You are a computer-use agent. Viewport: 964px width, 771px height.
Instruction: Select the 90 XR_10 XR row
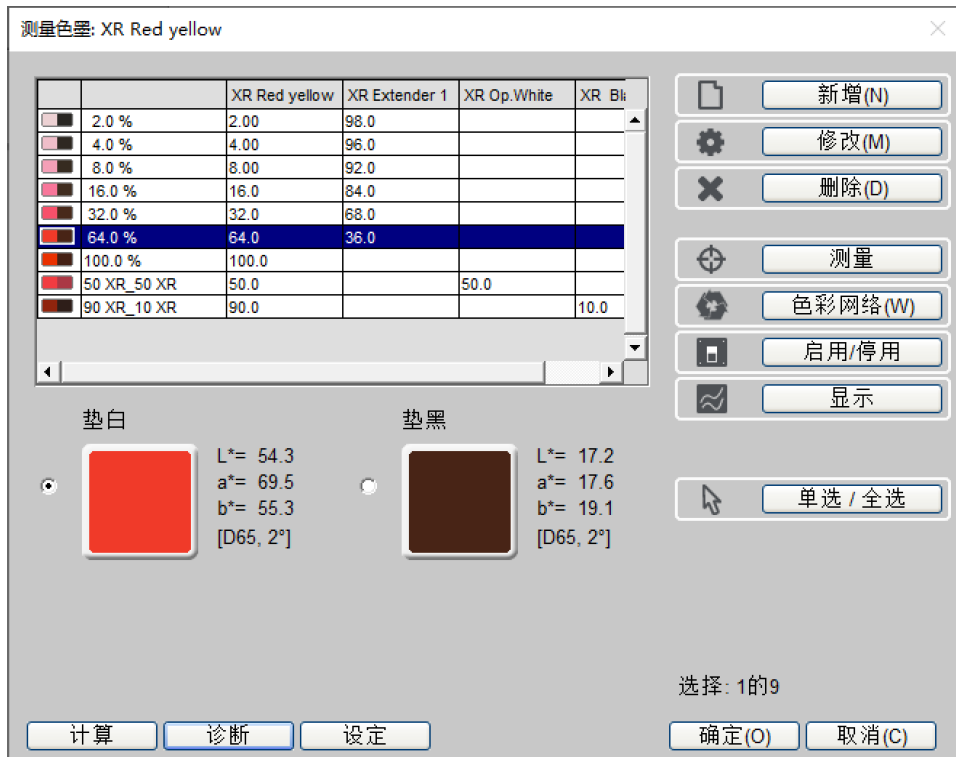tap(331, 307)
